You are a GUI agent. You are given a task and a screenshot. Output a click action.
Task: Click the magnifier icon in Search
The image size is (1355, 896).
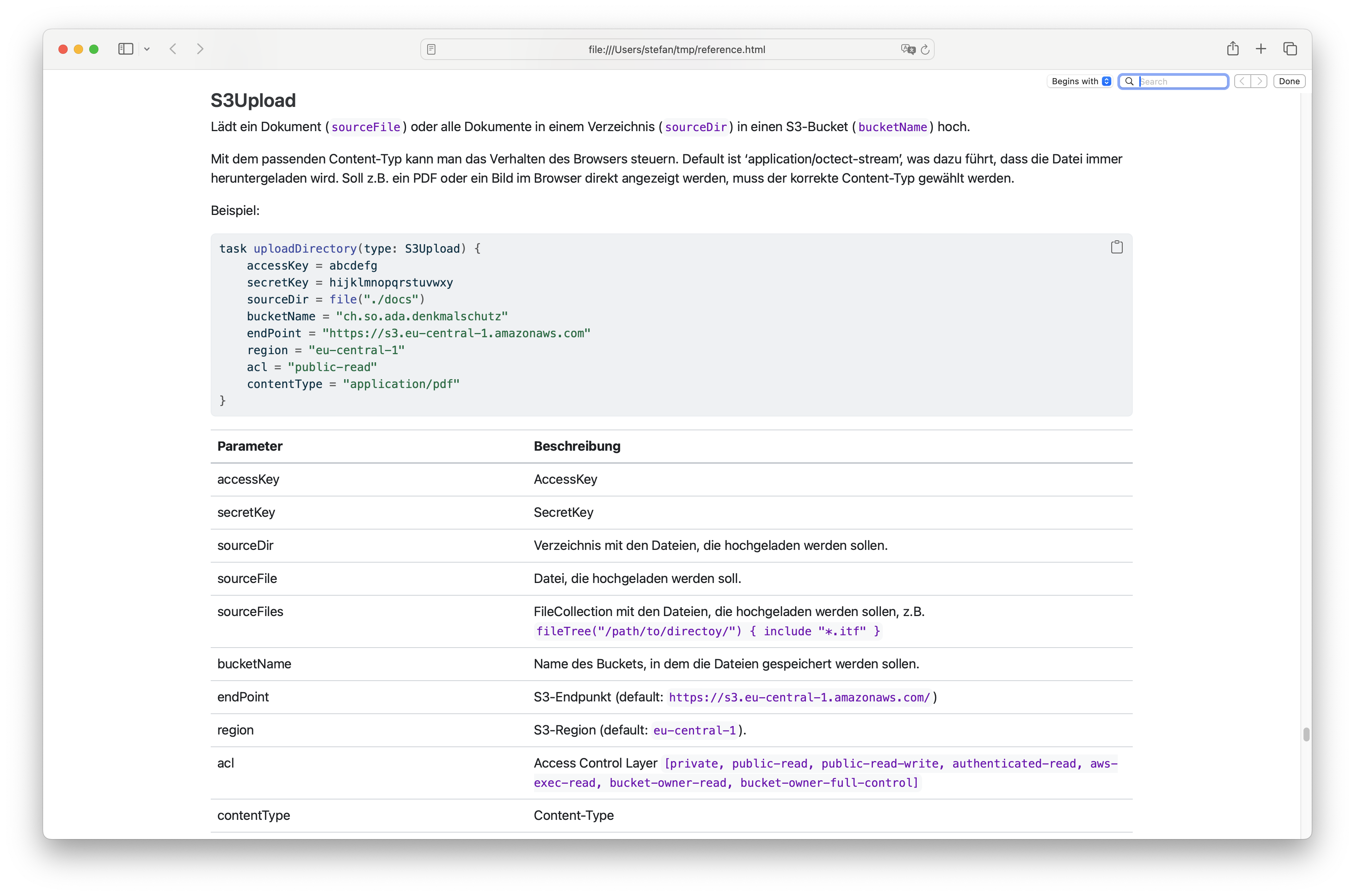1129,81
